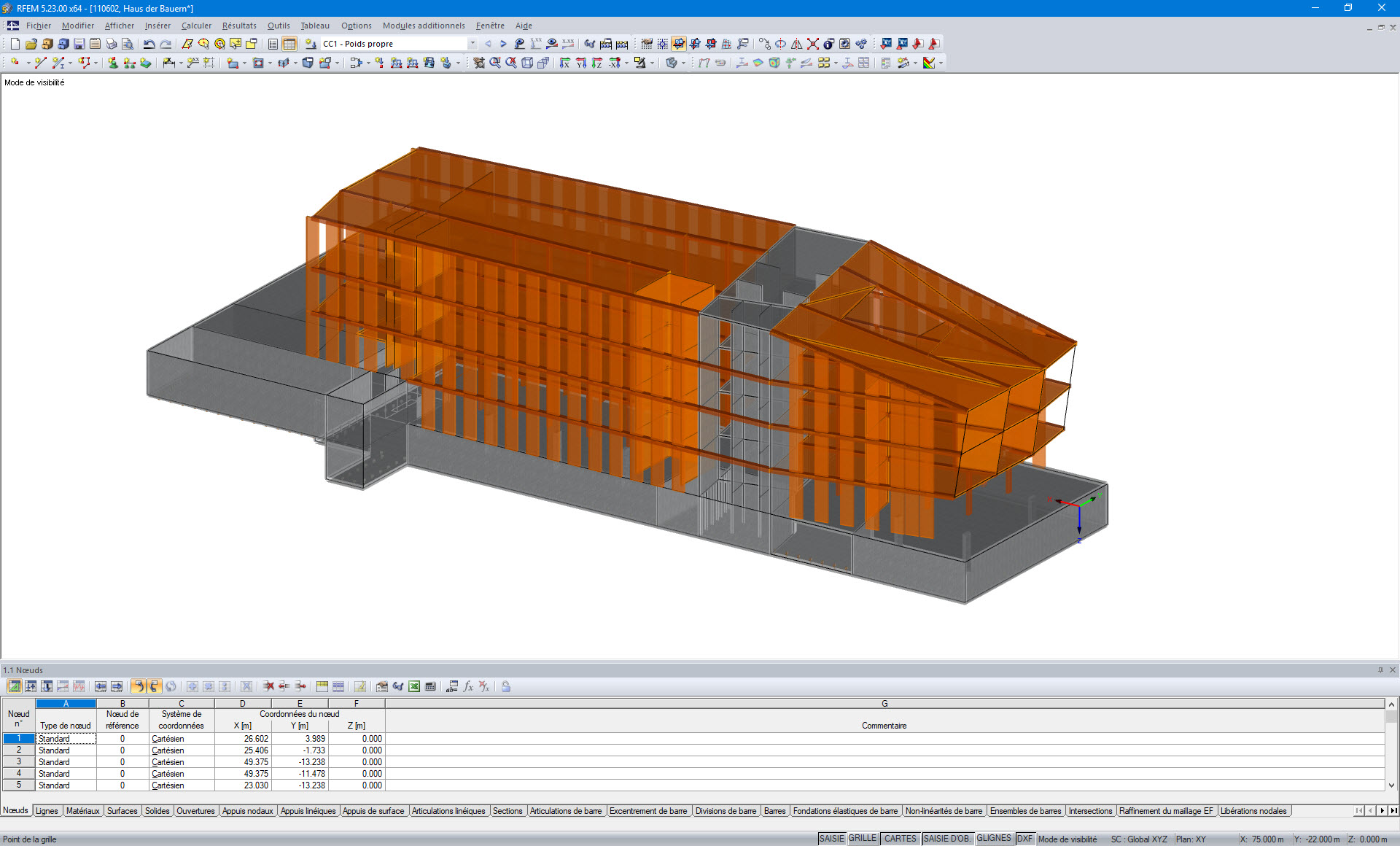The image size is (1400, 846).
Task: Select the mirror objects tool
Action: click(x=796, y=44)
